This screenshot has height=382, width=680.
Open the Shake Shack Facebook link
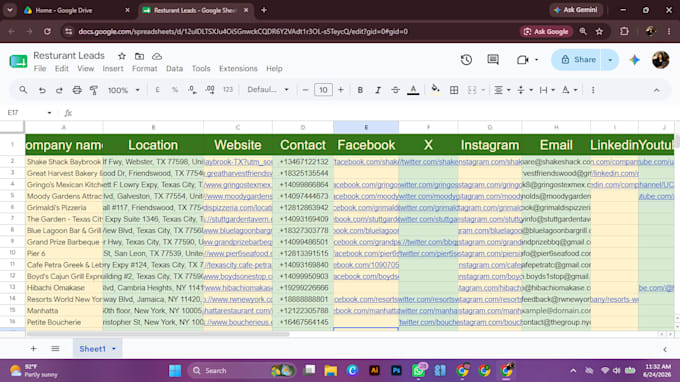[x=366, y=162]
